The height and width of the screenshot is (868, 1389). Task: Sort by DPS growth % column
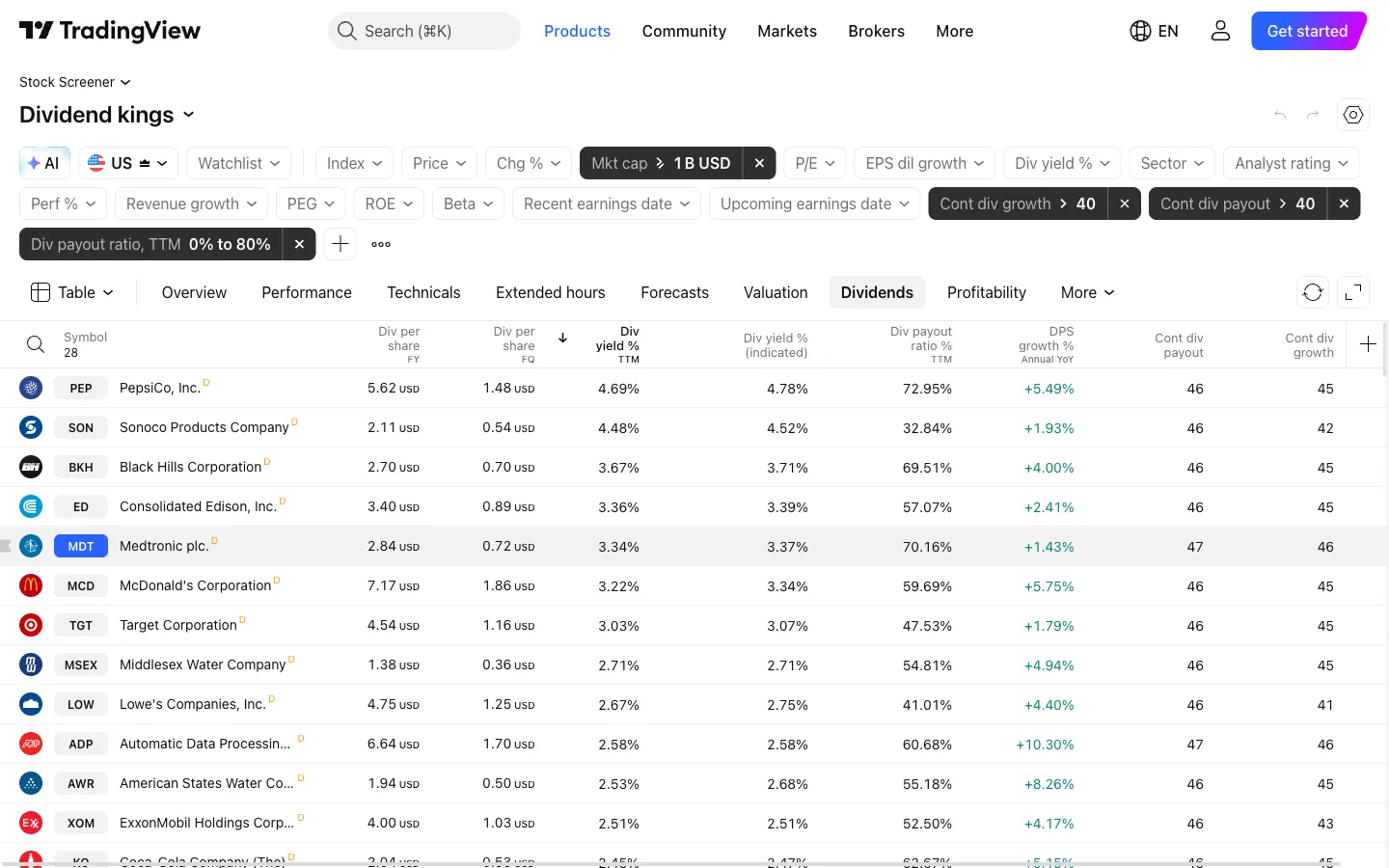coord(1046,344)
